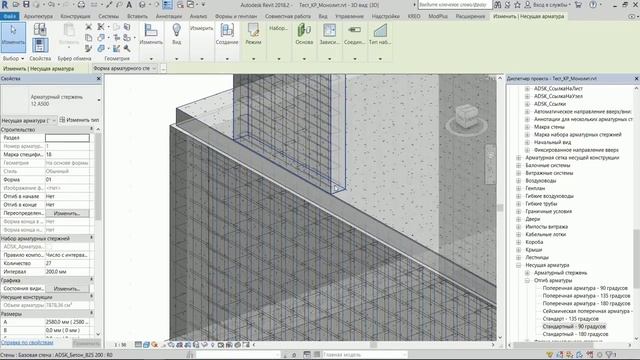The height and width of the screenshot is (360, 640).
Task: Collapse the Отгиб арматуры tree node
Action: tap(527, 280)
